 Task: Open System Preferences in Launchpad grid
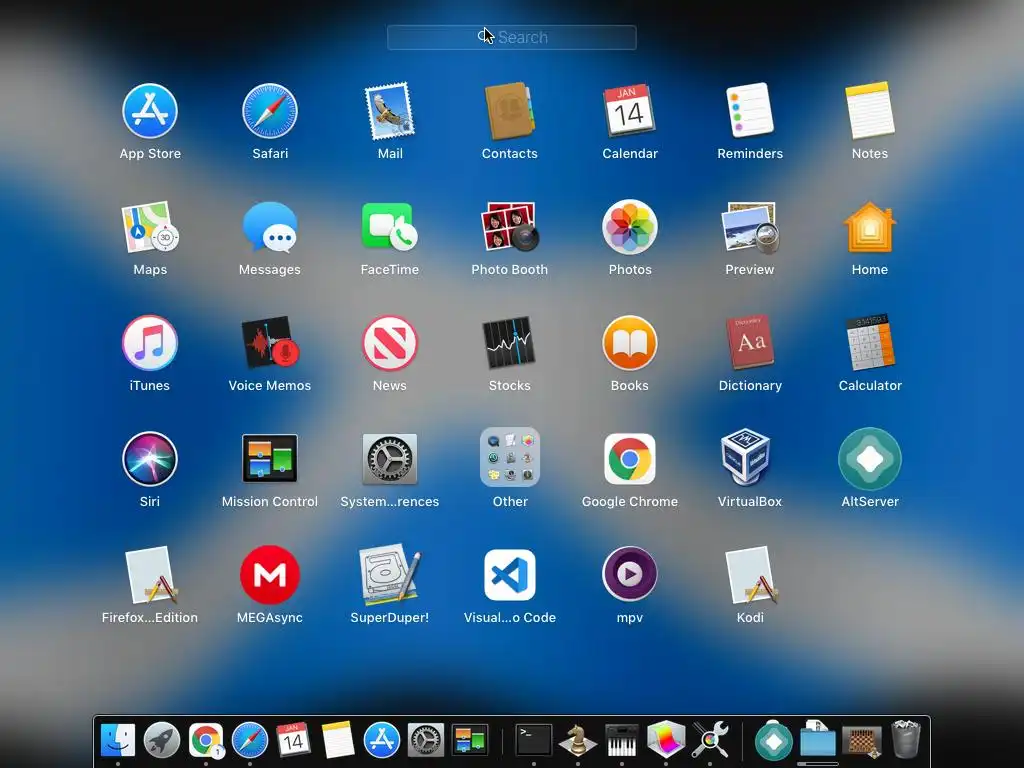390,459
